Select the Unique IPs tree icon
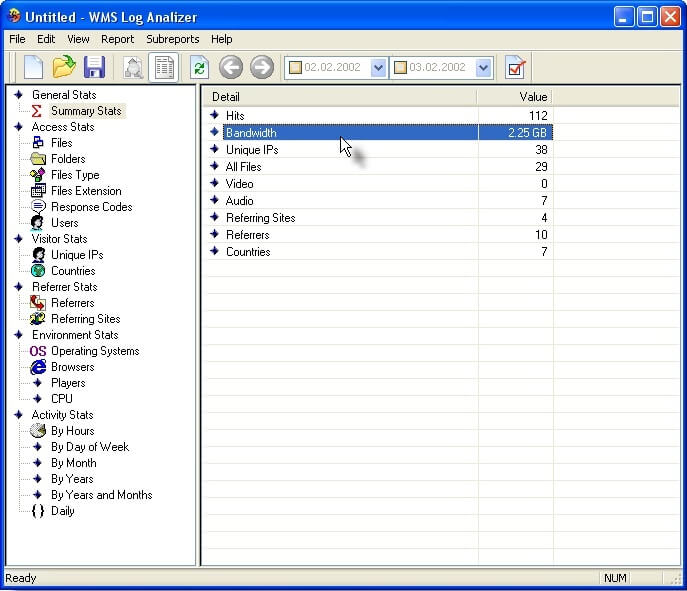Viewport: 687px width, 591px height. tap(38, 255)
